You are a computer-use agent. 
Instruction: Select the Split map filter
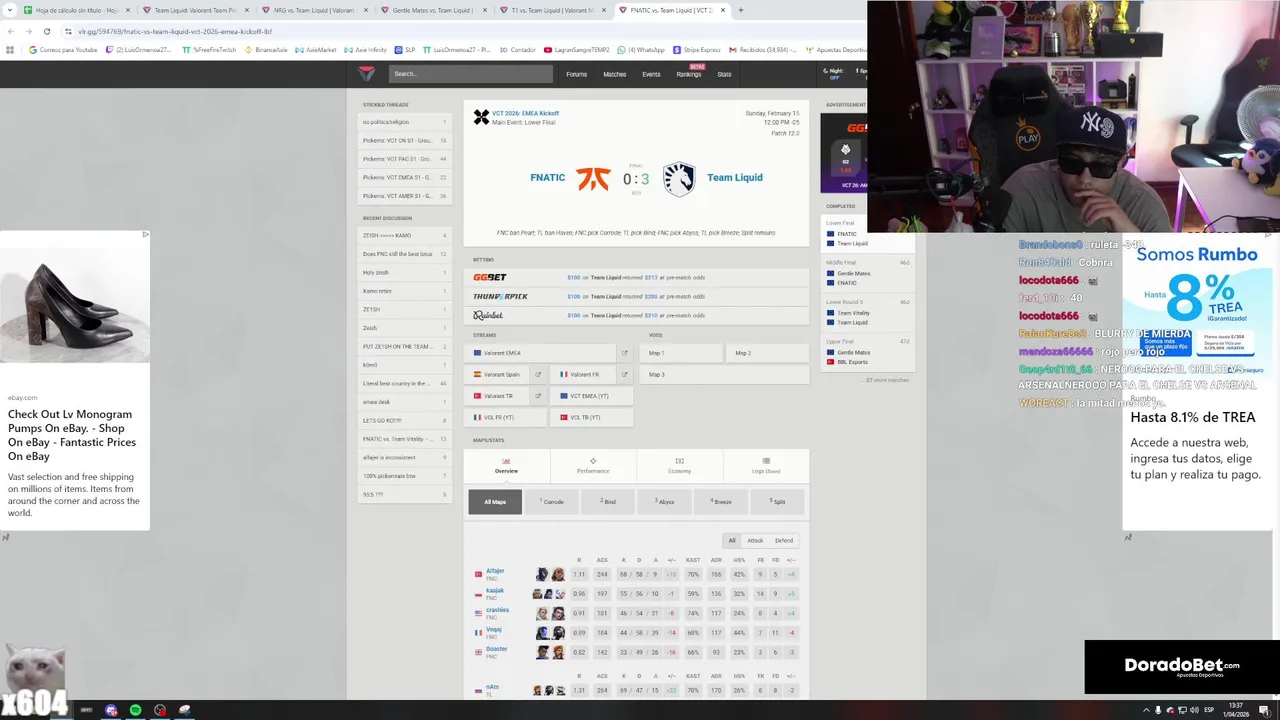tap(777, 502)
